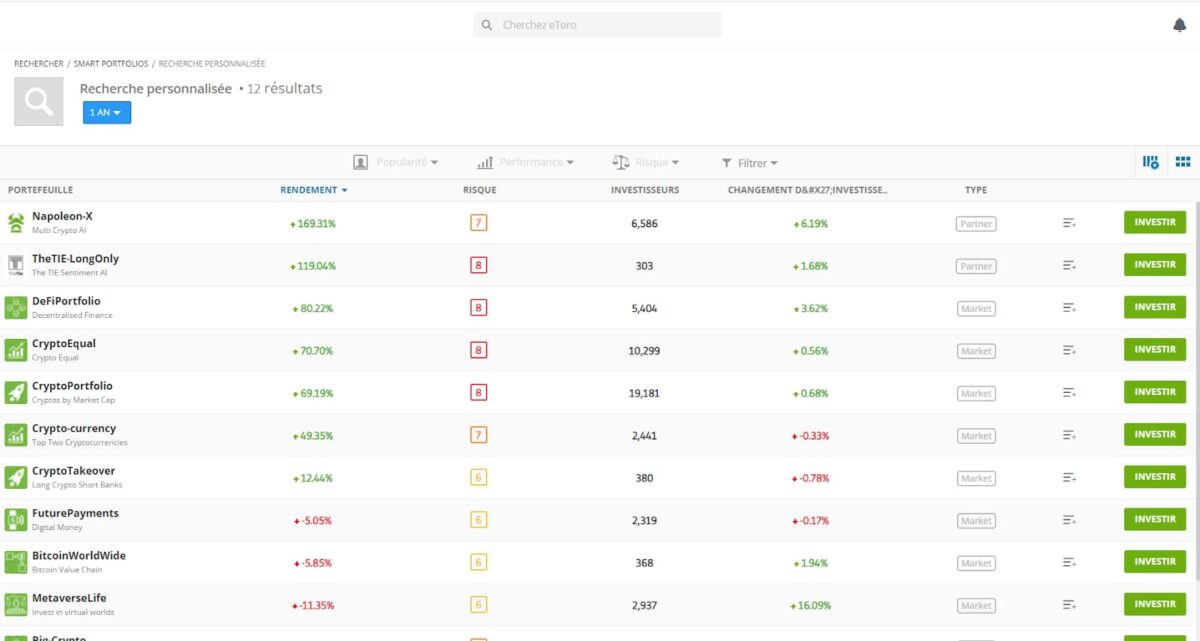This screenshot has height=641, width=1200.
Task: Sort by RISQUE column header
Action: coord(479,190)
